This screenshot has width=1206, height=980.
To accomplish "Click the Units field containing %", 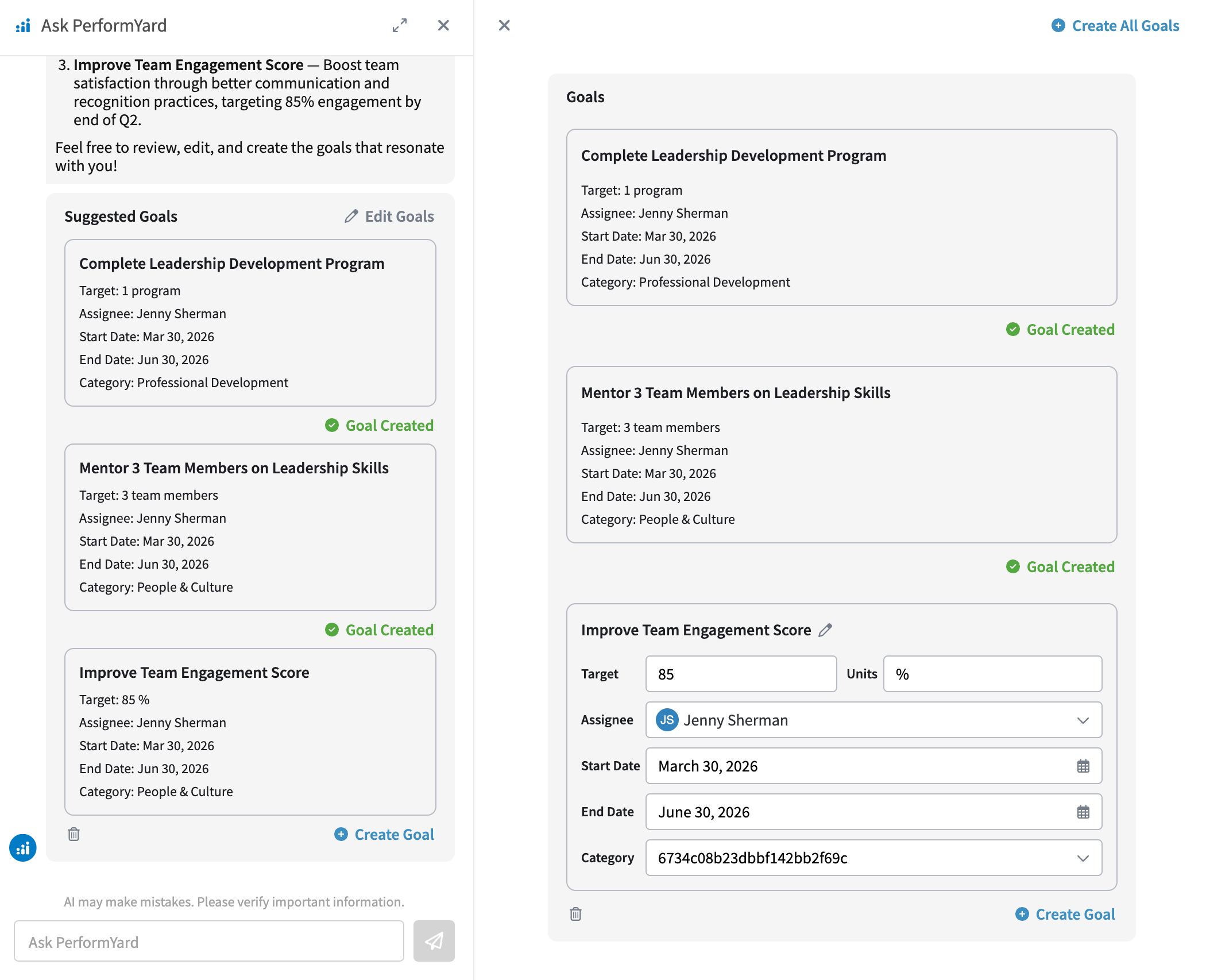I will pyautogui.click(x=992, y=674).
